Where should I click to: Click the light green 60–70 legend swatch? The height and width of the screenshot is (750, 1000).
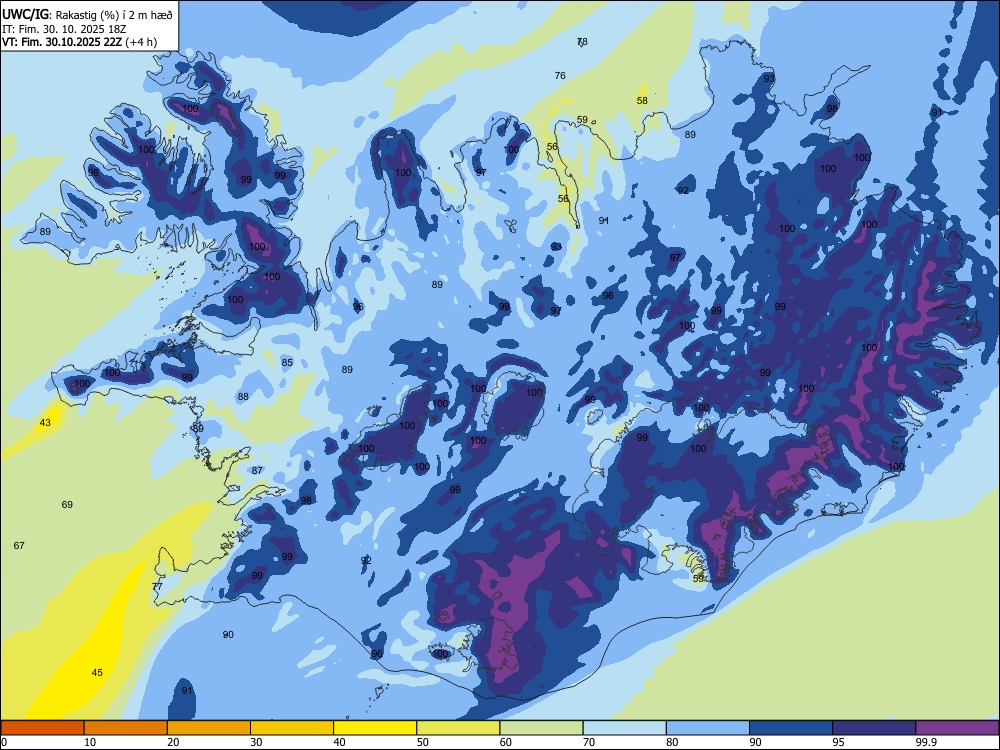click(541, 728)
